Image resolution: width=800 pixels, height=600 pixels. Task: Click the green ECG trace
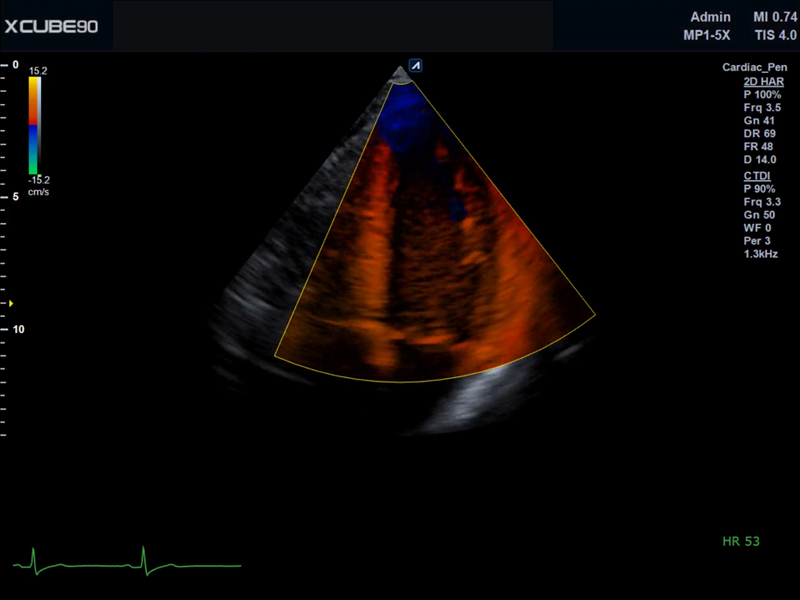(127, 562)
